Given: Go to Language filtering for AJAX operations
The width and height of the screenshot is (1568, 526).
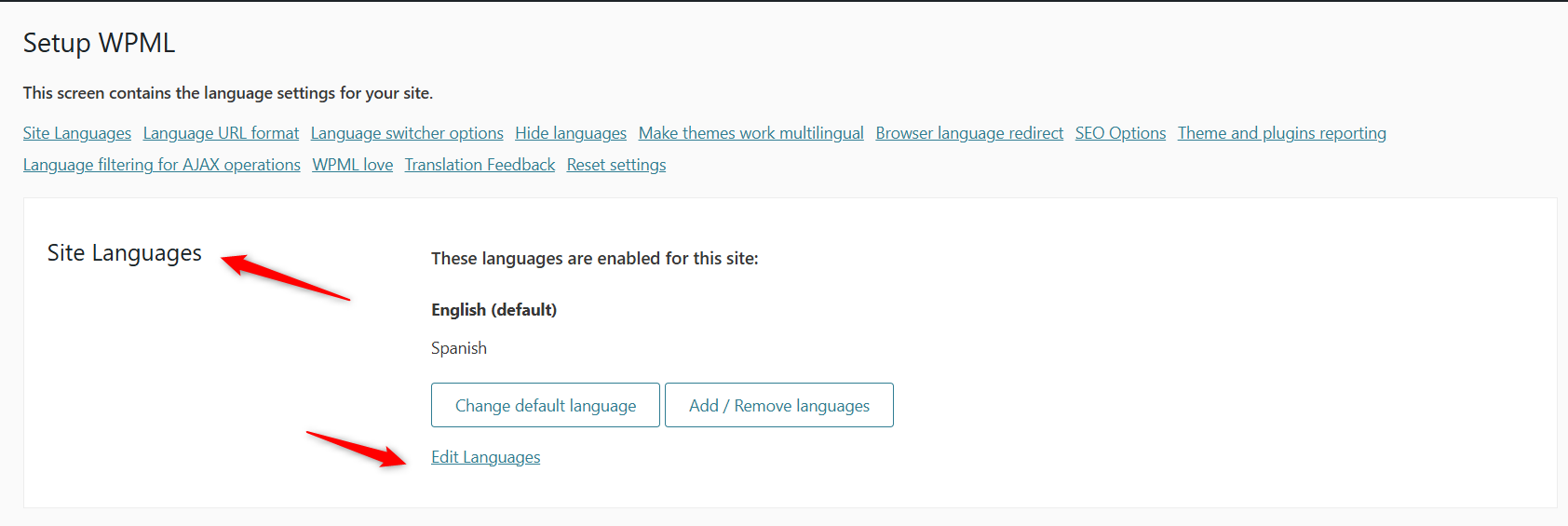Looking at the screenshot, I should [162, 165].
